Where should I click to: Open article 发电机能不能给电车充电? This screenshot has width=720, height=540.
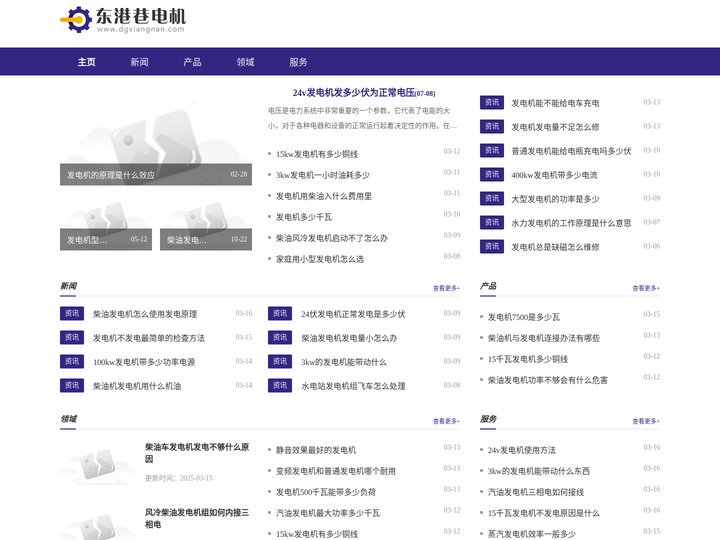click(x=555, y=103)
